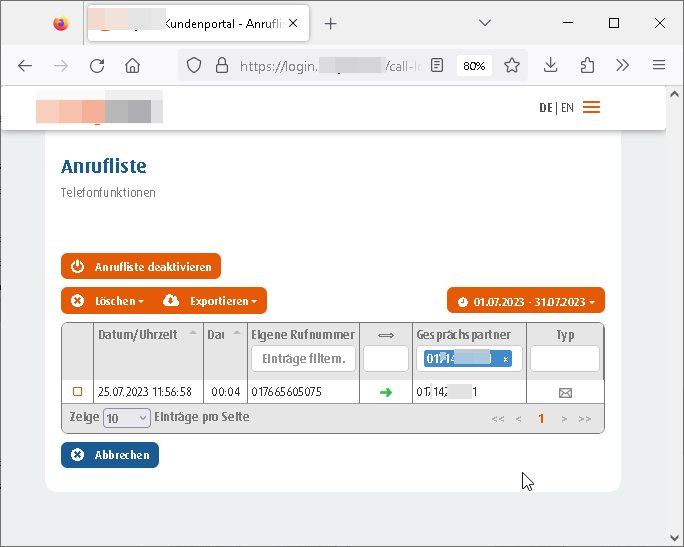Switch language to DE
The height and width of the screenshot is (547, 684).
tap(545, 108)
